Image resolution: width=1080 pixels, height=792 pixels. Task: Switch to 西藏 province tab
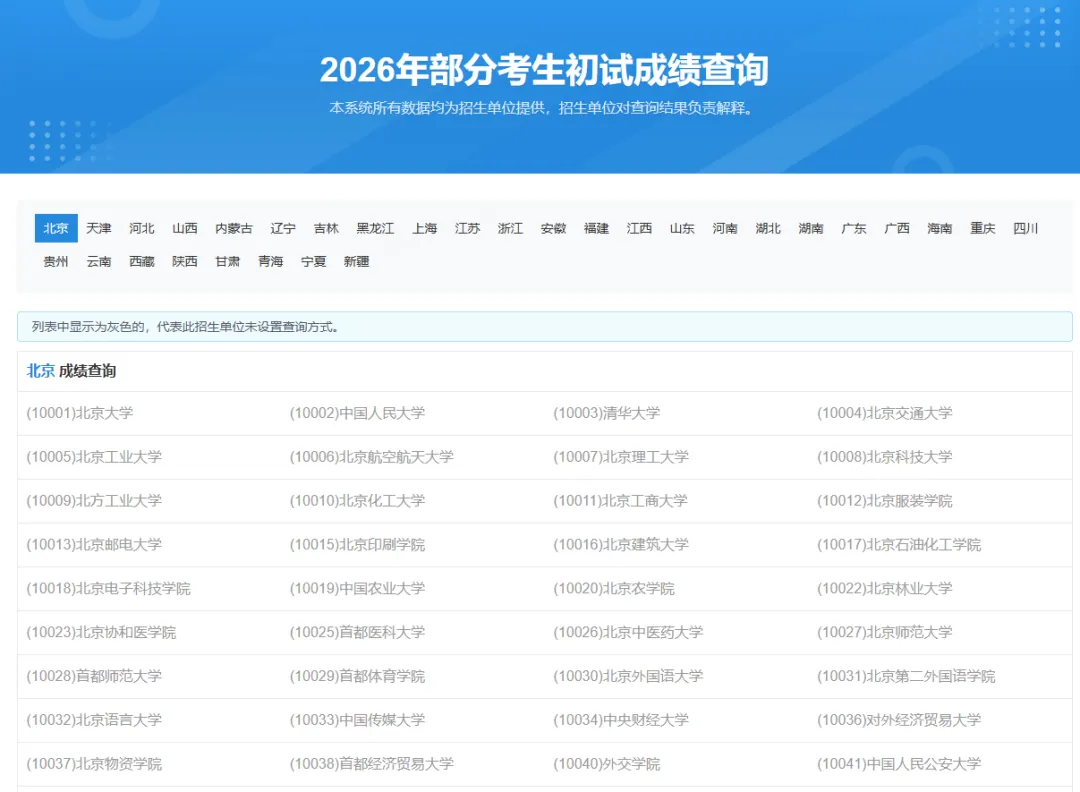pyautogui.click(x=141, y=261)
